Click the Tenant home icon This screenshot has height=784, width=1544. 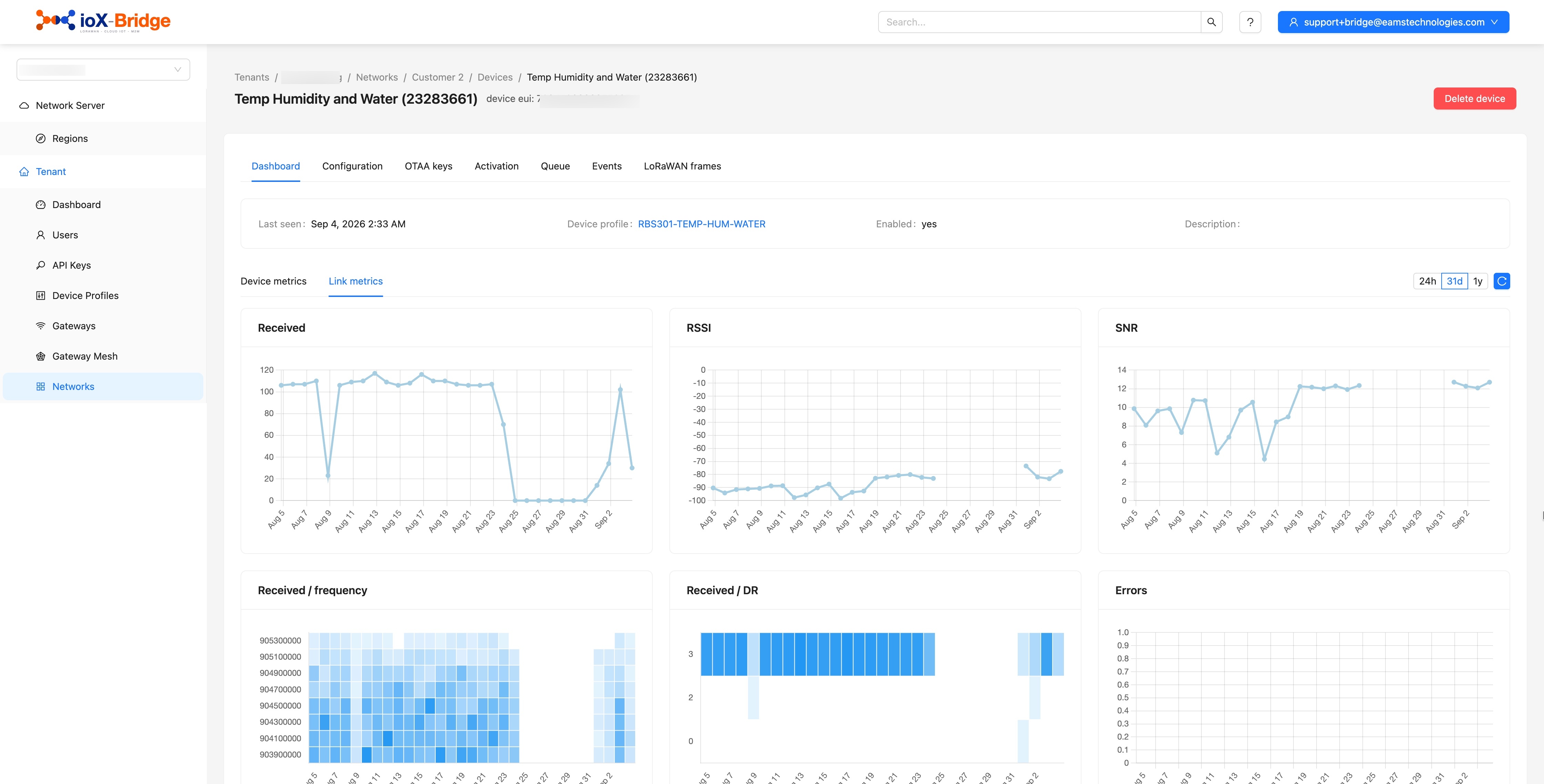coord(24,172)
